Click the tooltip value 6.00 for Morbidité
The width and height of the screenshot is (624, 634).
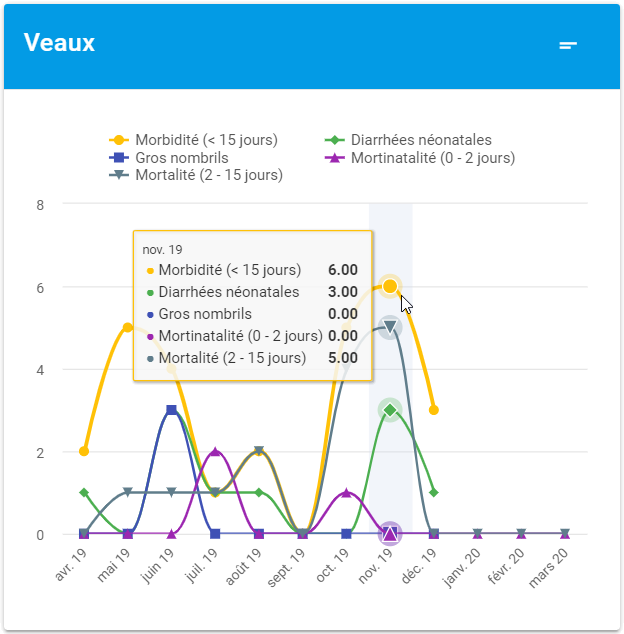click(x=343, y=270)
